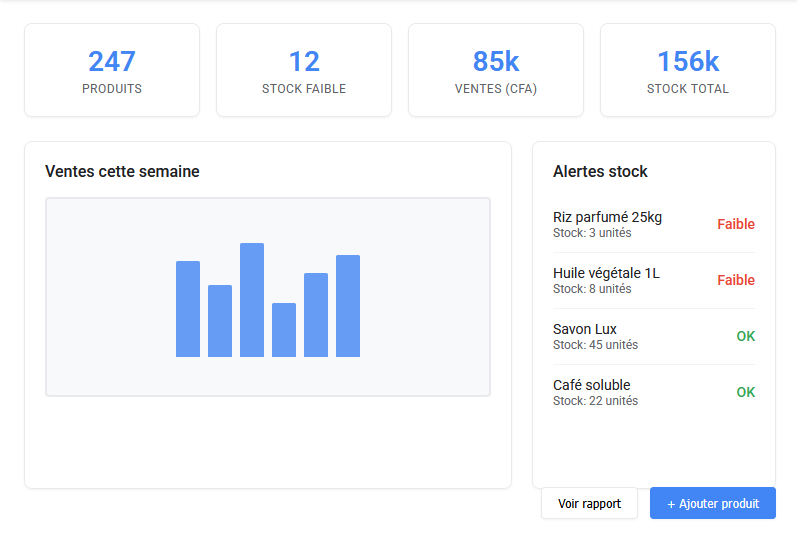Click Faible status for Riz parfumé
797x542 pixels.
click(x=735, y=224)
